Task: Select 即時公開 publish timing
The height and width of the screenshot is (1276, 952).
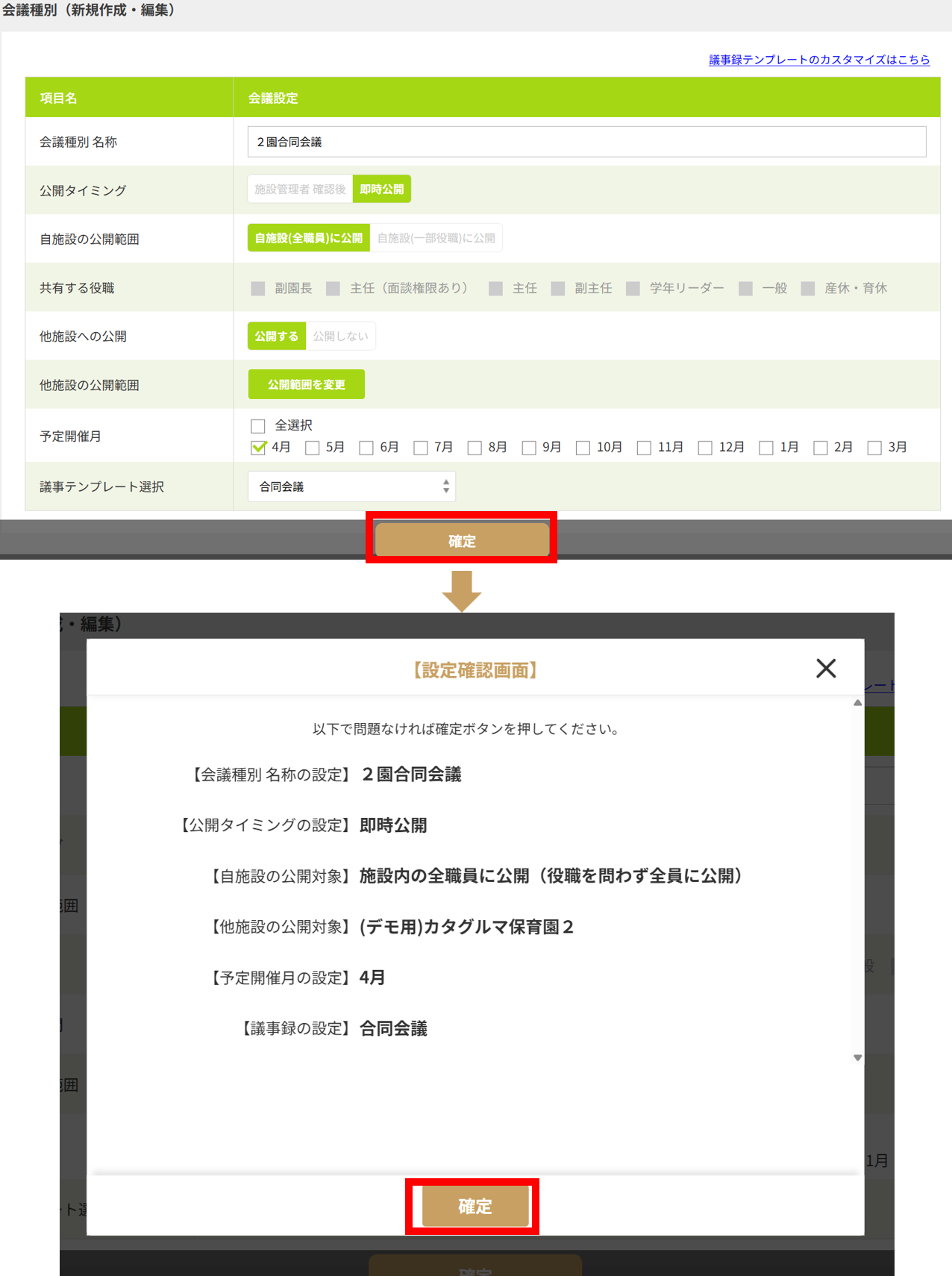Action: coord(382,190)
